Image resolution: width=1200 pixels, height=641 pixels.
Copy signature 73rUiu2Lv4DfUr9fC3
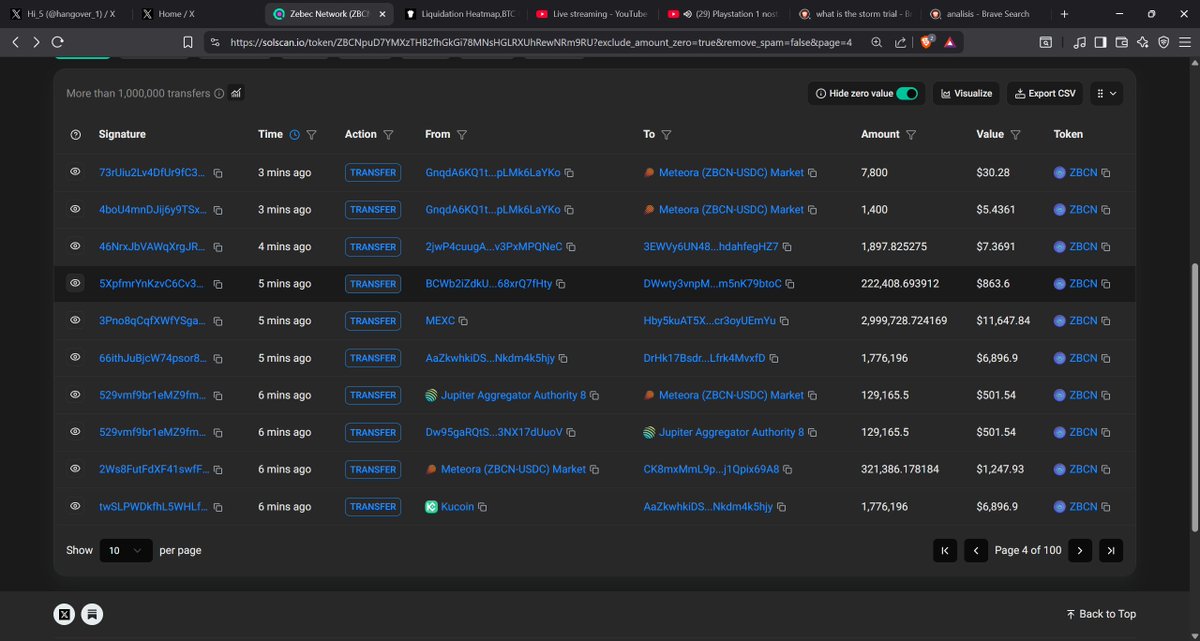[218, 173]
